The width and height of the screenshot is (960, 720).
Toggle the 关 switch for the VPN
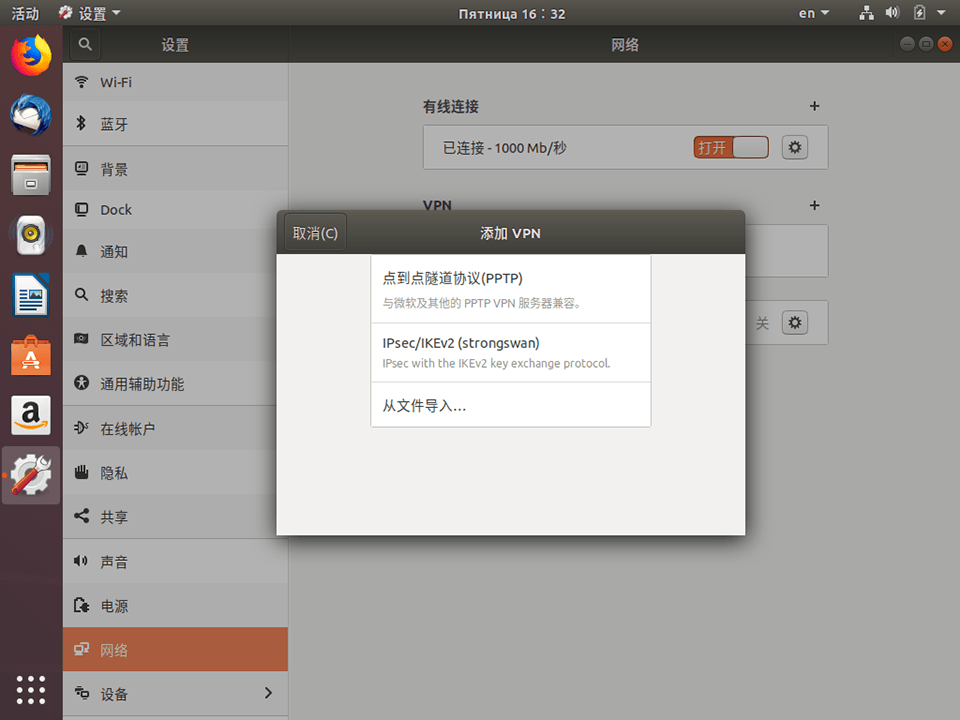coord(762,322)
